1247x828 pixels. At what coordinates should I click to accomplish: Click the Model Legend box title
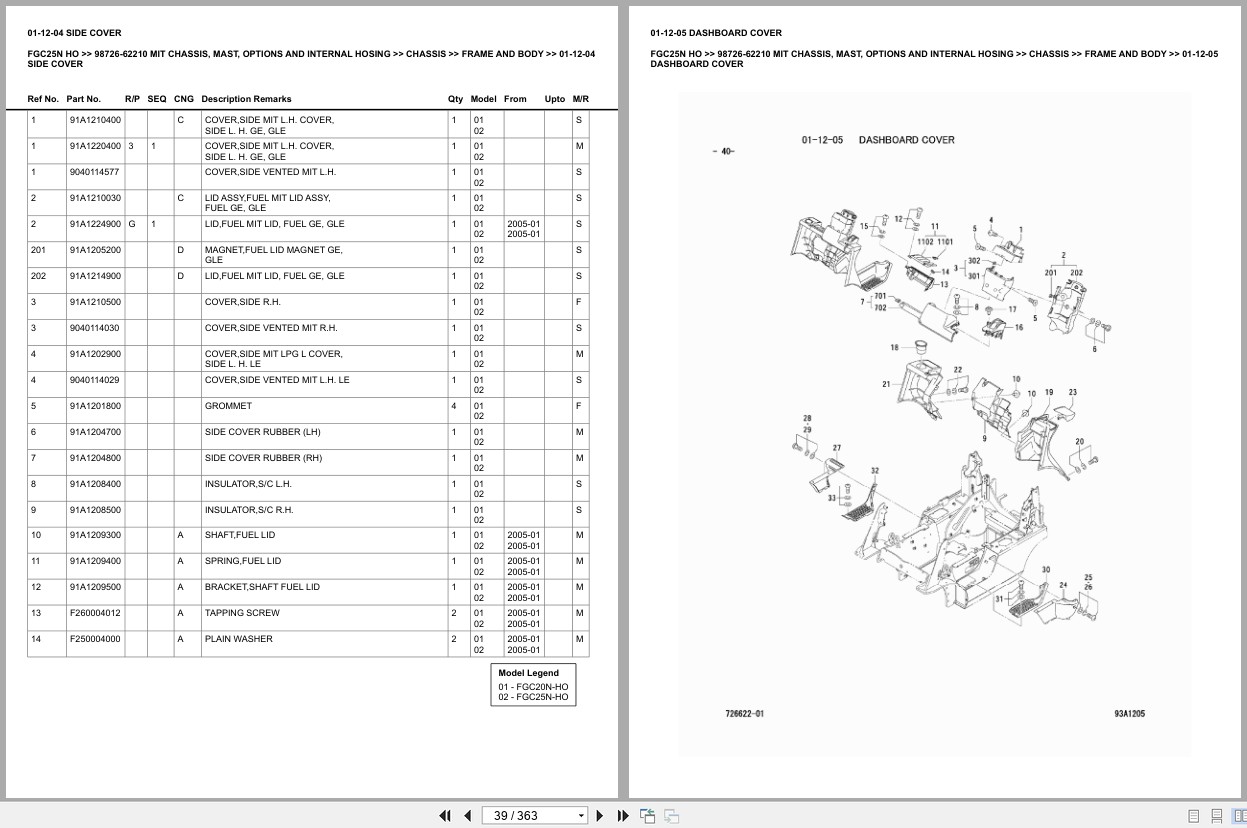pyautogui.click(x=529, y=673)
